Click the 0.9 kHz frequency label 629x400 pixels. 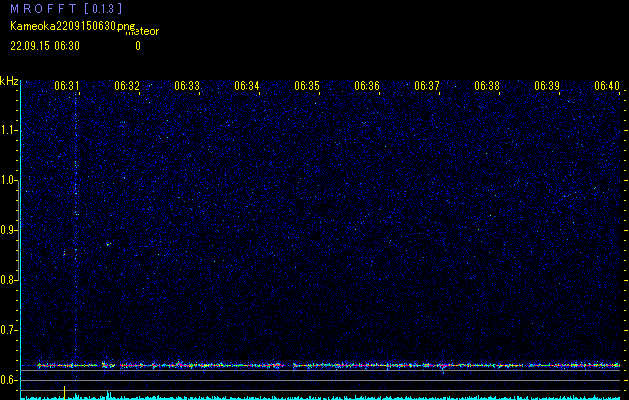[9, 230]
